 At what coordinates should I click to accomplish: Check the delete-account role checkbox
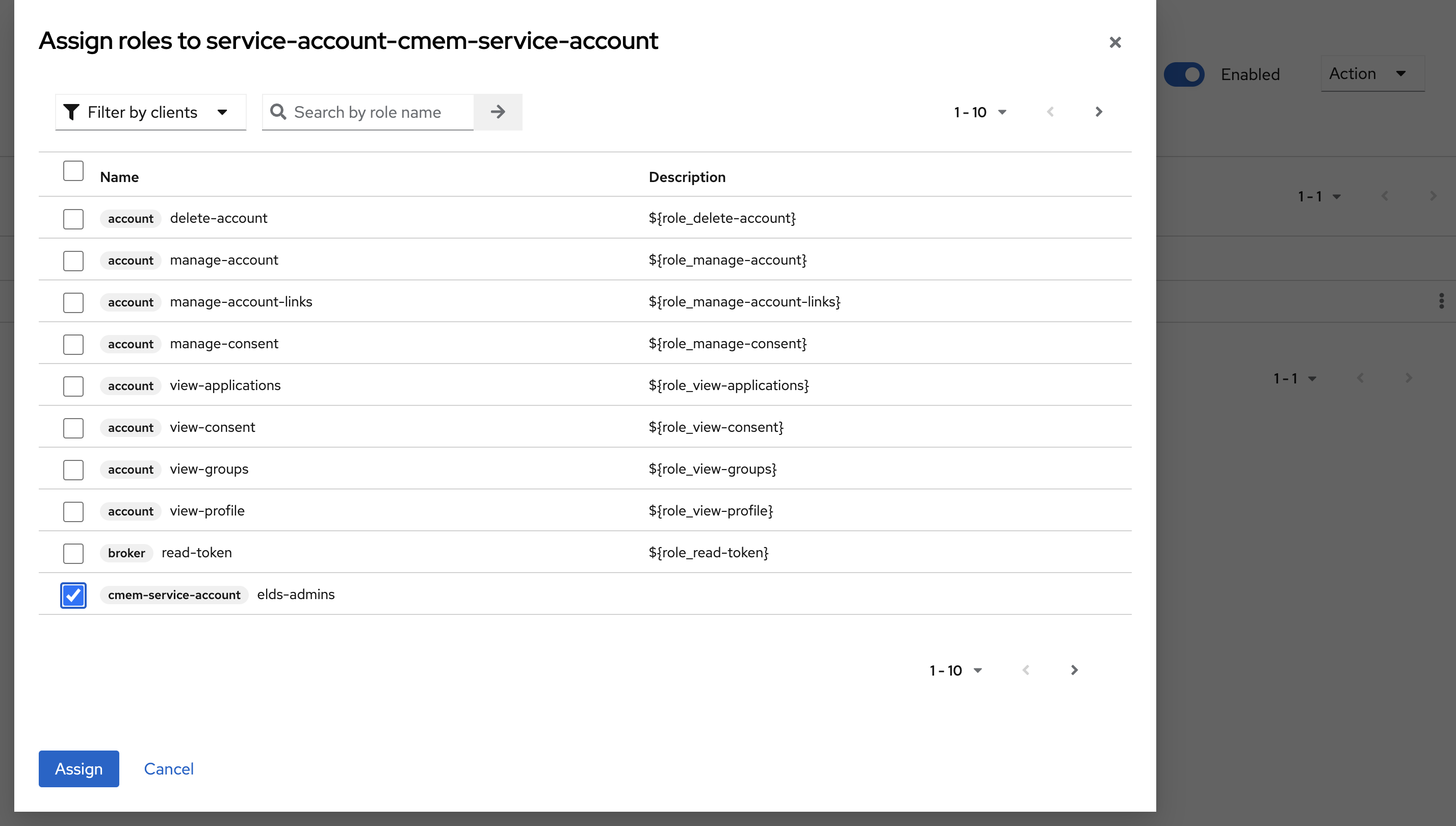coord(73,219)
